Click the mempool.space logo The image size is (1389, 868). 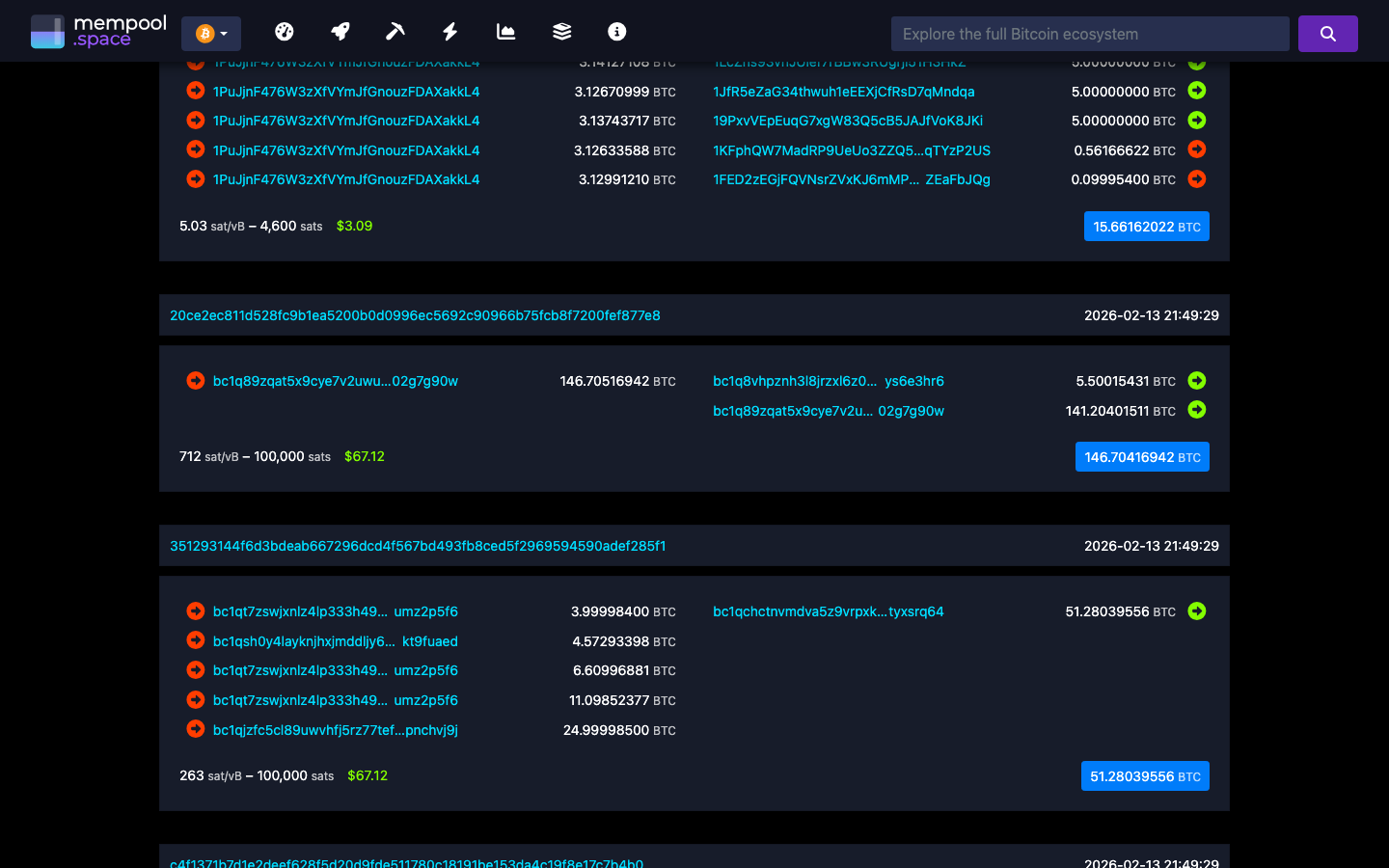point(96,31)
